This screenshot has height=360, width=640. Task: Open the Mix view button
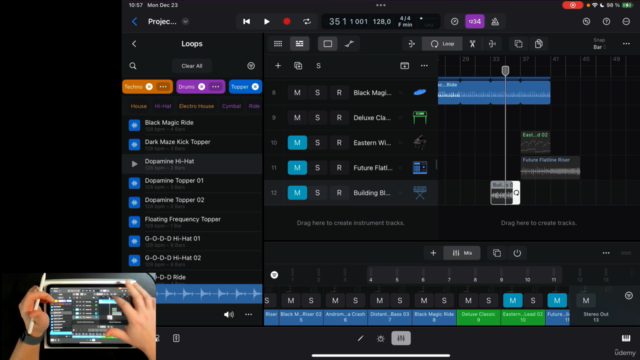462,253
